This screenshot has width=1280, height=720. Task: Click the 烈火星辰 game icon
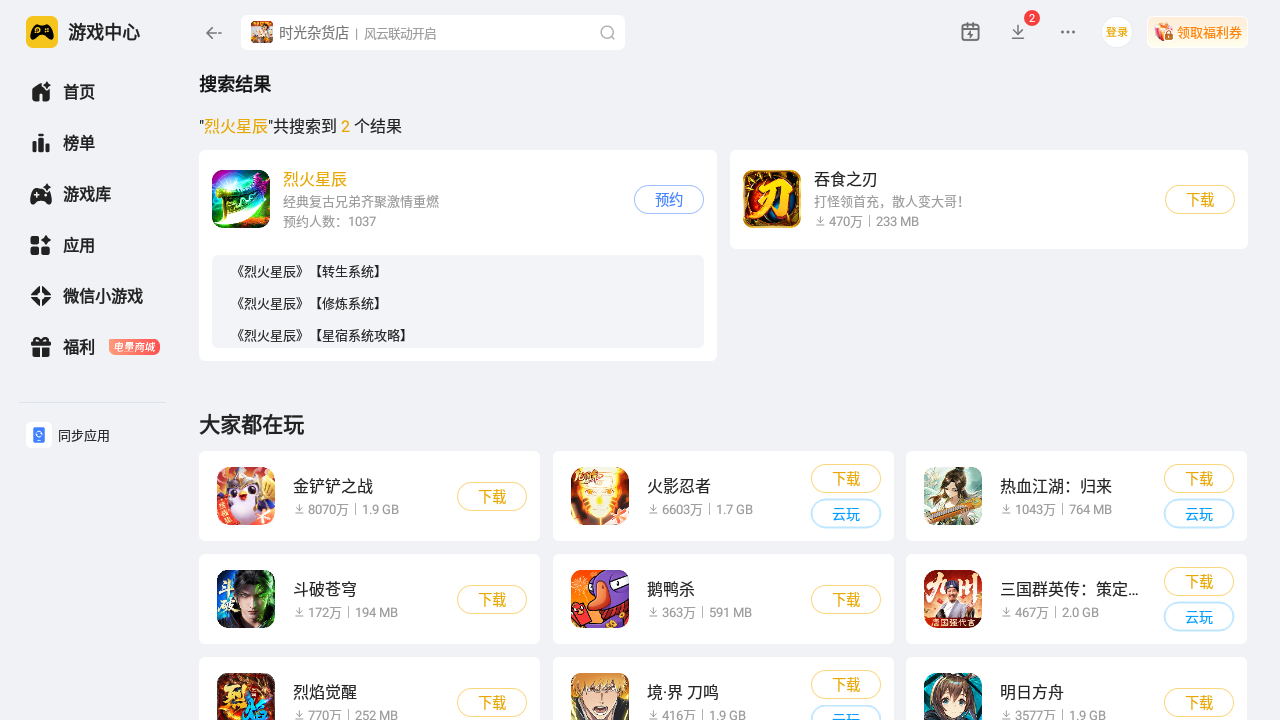click(x=241, y=199)
